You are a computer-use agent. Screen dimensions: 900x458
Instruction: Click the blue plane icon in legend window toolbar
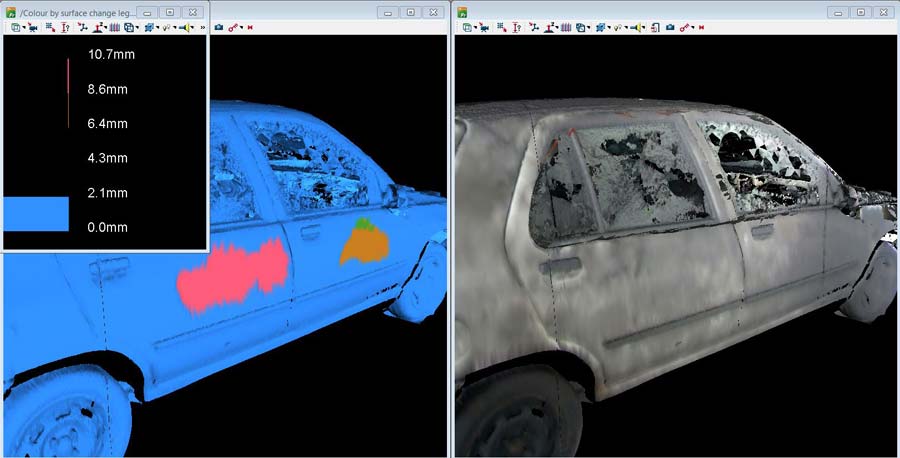tap(150, 28)
